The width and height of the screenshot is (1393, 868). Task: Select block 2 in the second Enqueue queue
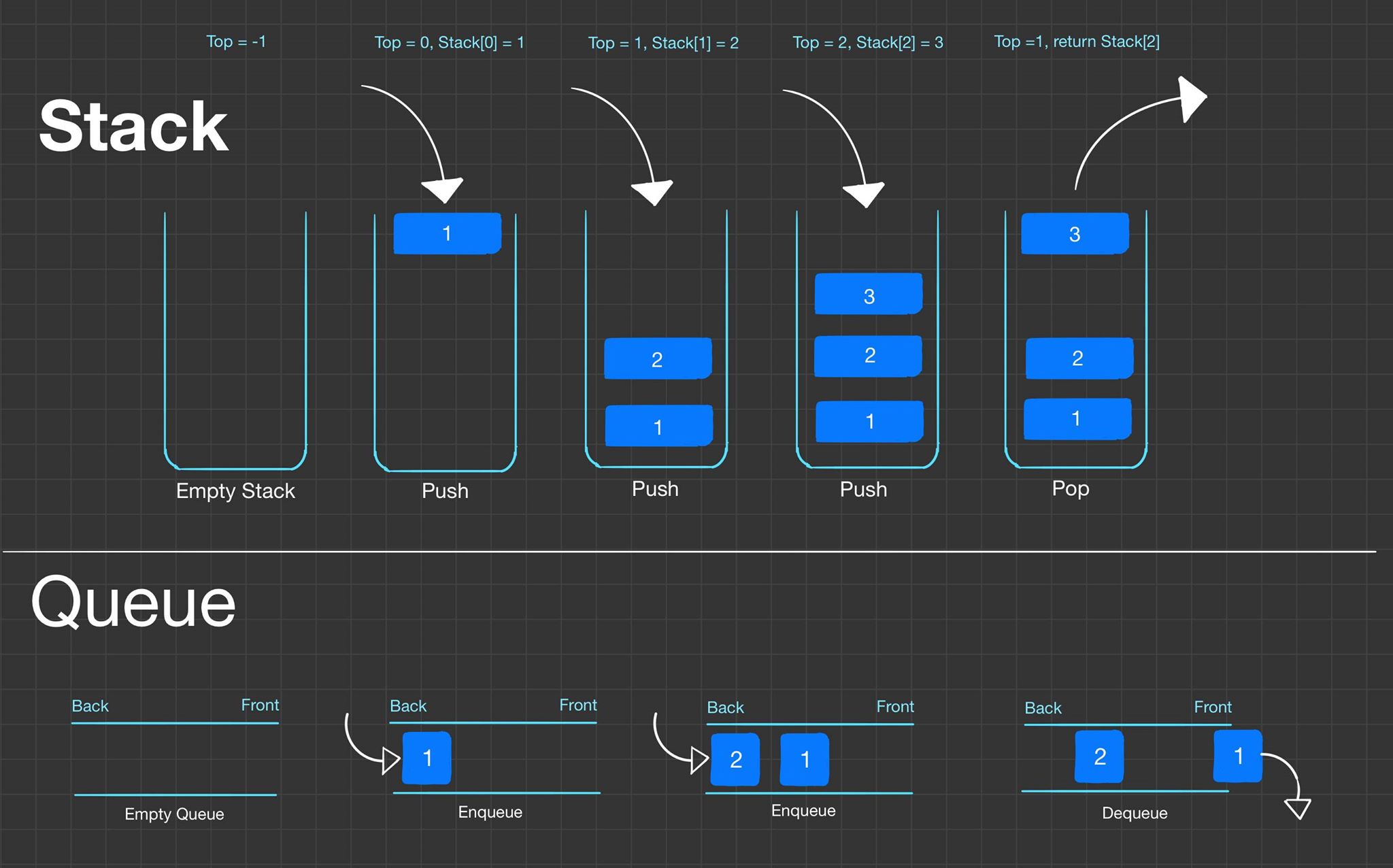(x=735, y=759)
